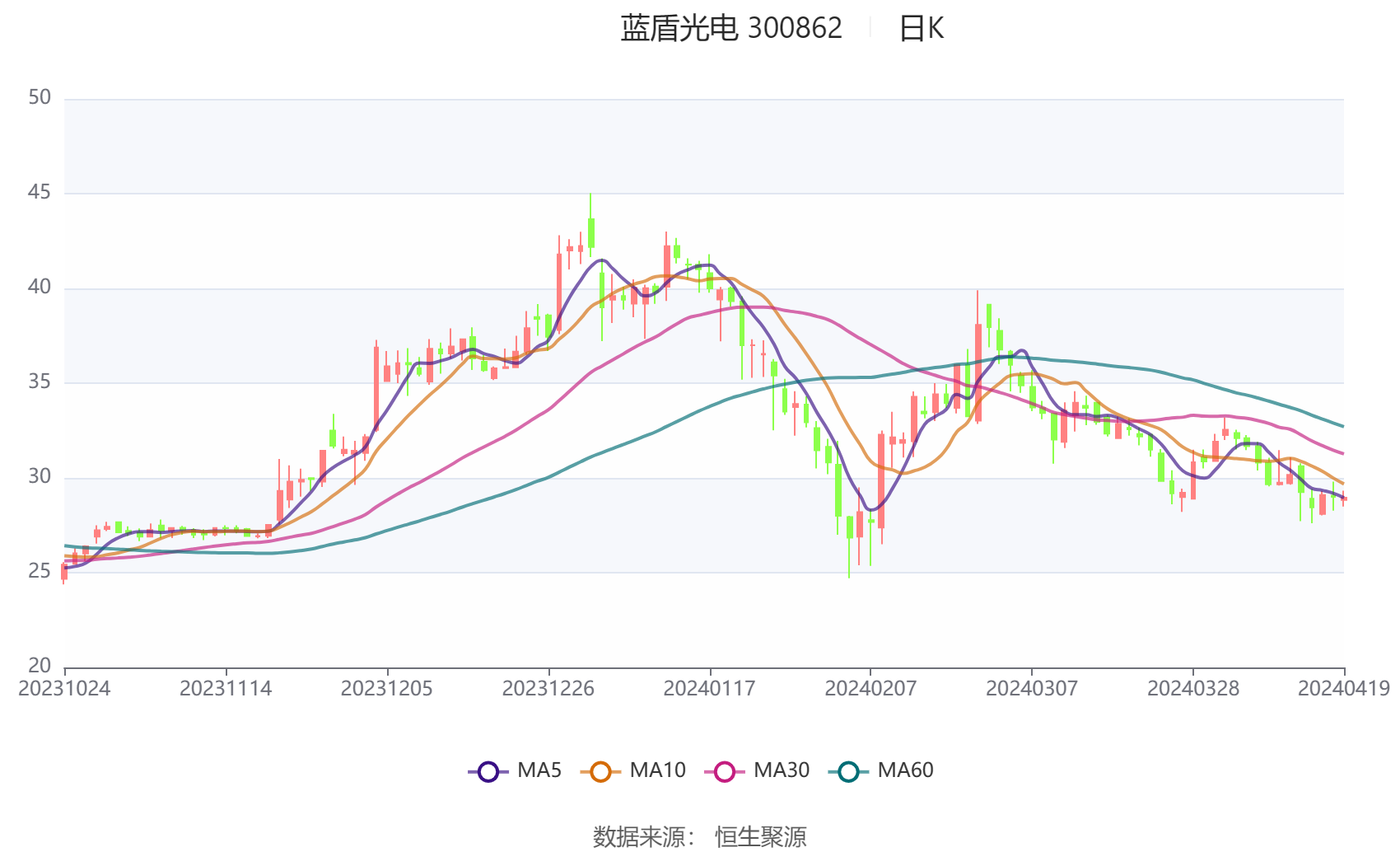Click x-axis date label 20240307
1400x852 pixels.
point(1032,689)
